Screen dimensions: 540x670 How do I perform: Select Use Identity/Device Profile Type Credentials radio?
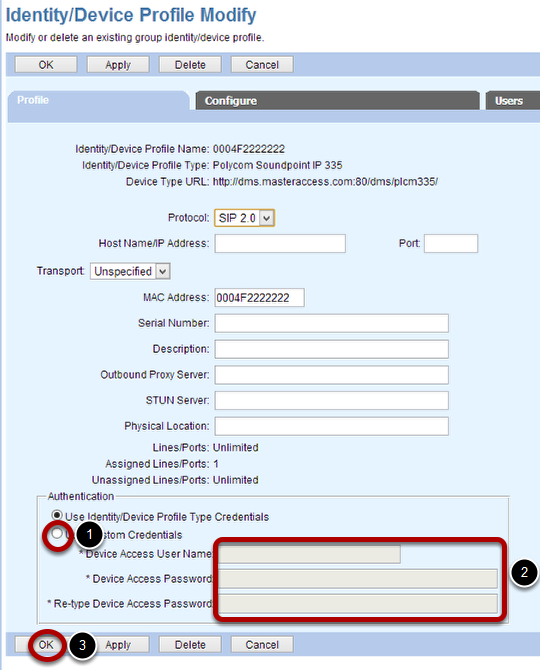tap(56, 515)
